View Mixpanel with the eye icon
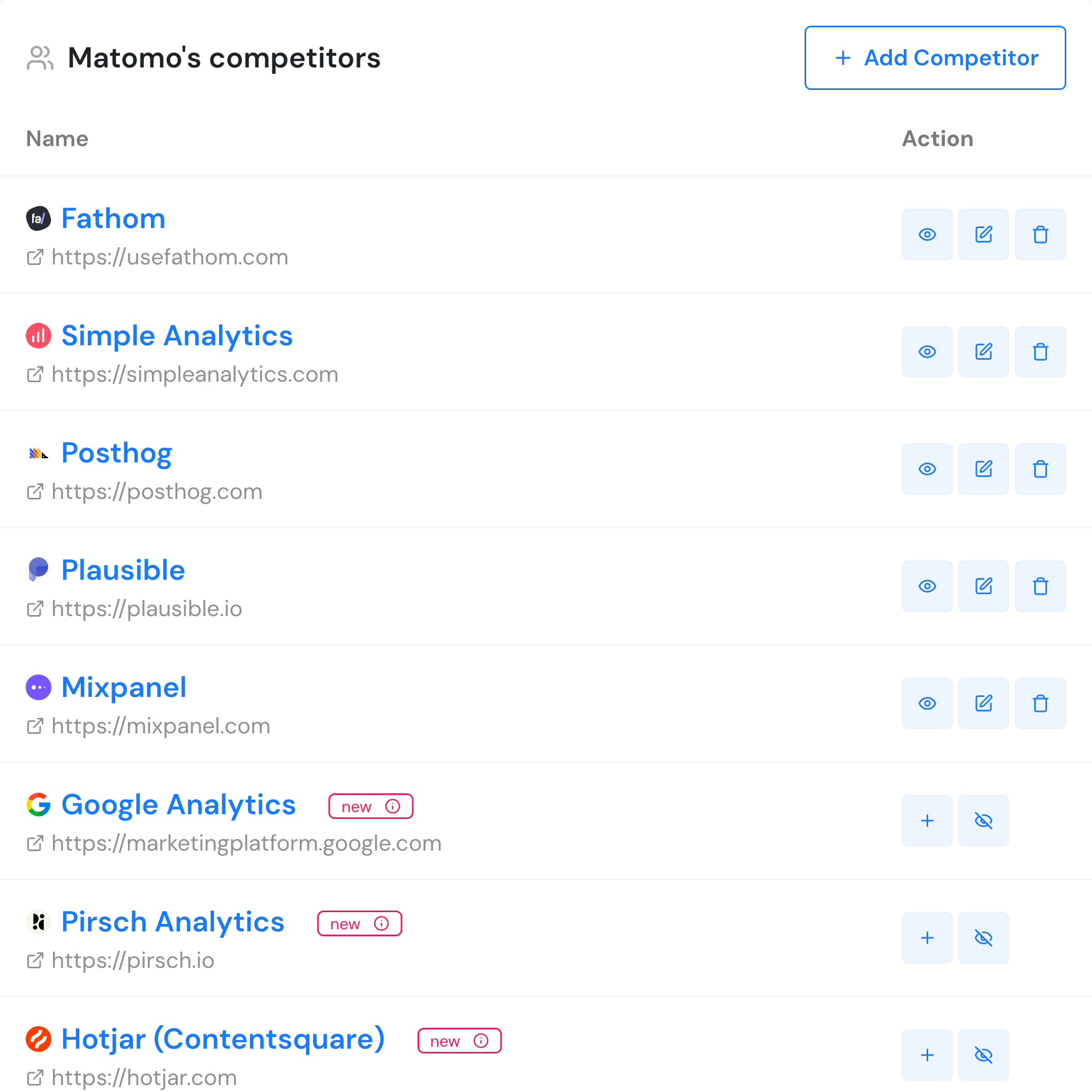This screenshot has height=1092, width=1092. tap(927, 703)
